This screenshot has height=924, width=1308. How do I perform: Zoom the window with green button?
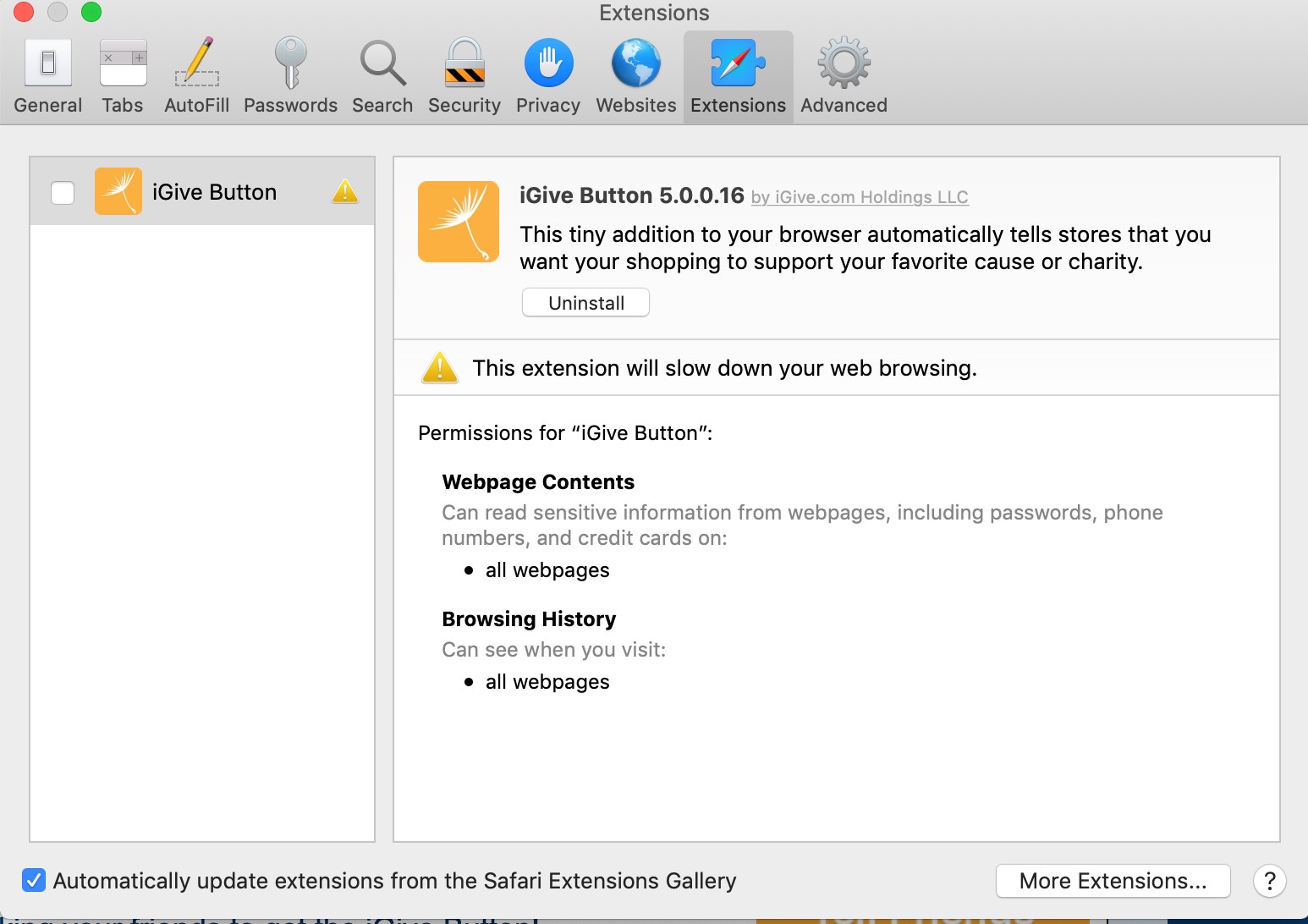[x=91, y=12]
